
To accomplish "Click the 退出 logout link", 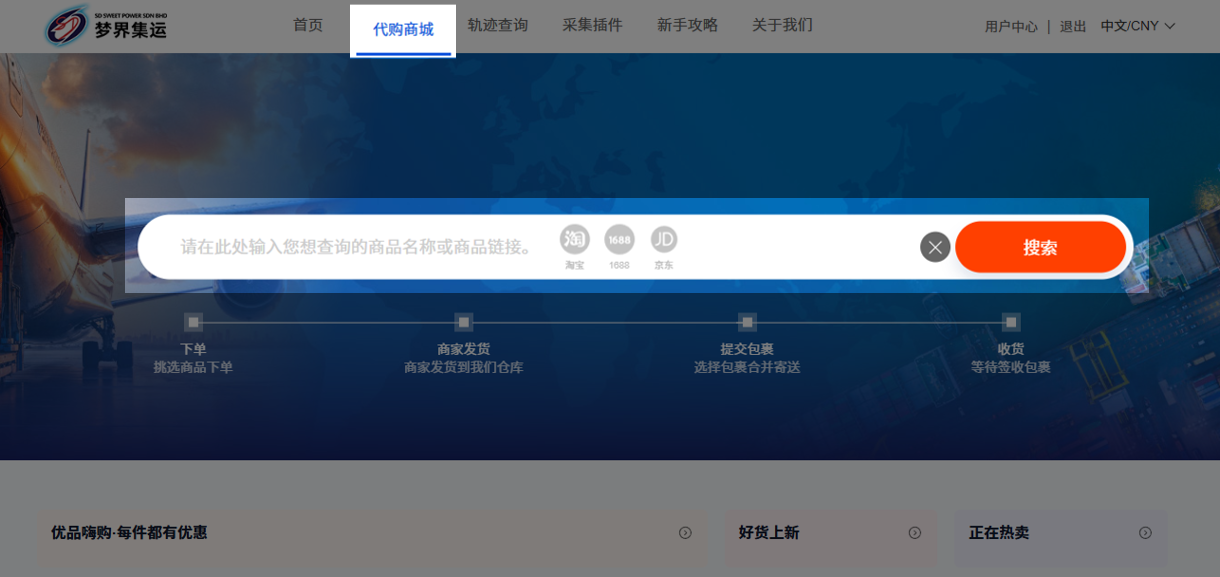I will pos(1073,27).
